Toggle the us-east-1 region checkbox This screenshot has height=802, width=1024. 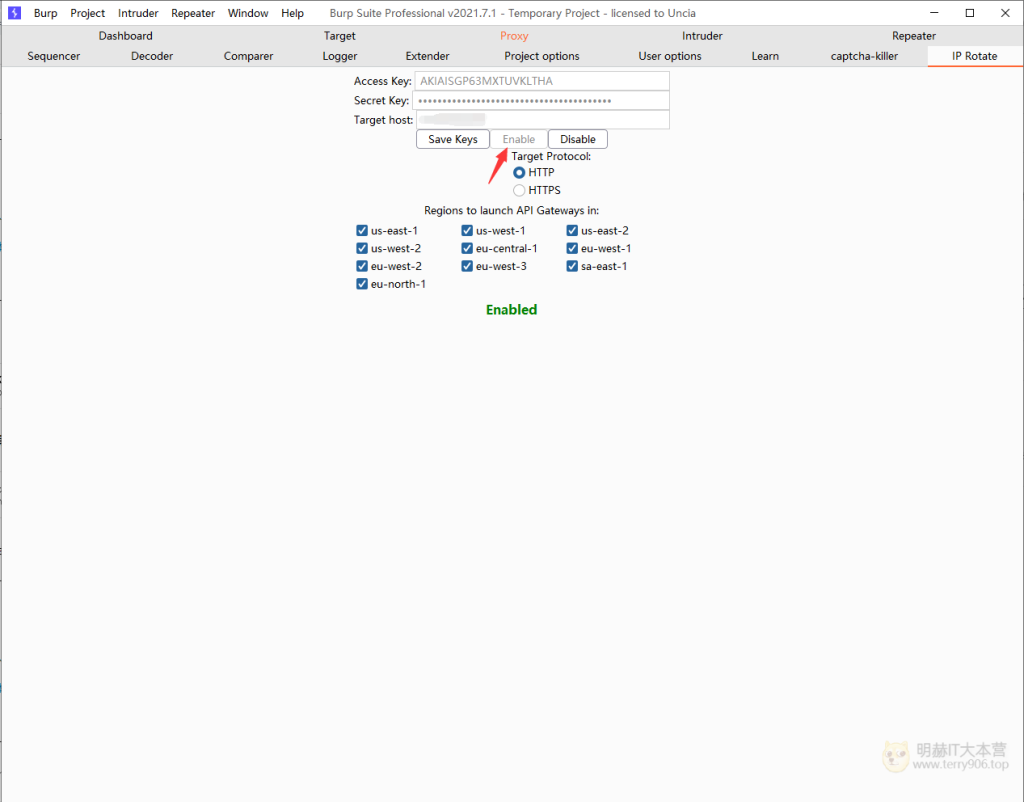tap(362, 231)
